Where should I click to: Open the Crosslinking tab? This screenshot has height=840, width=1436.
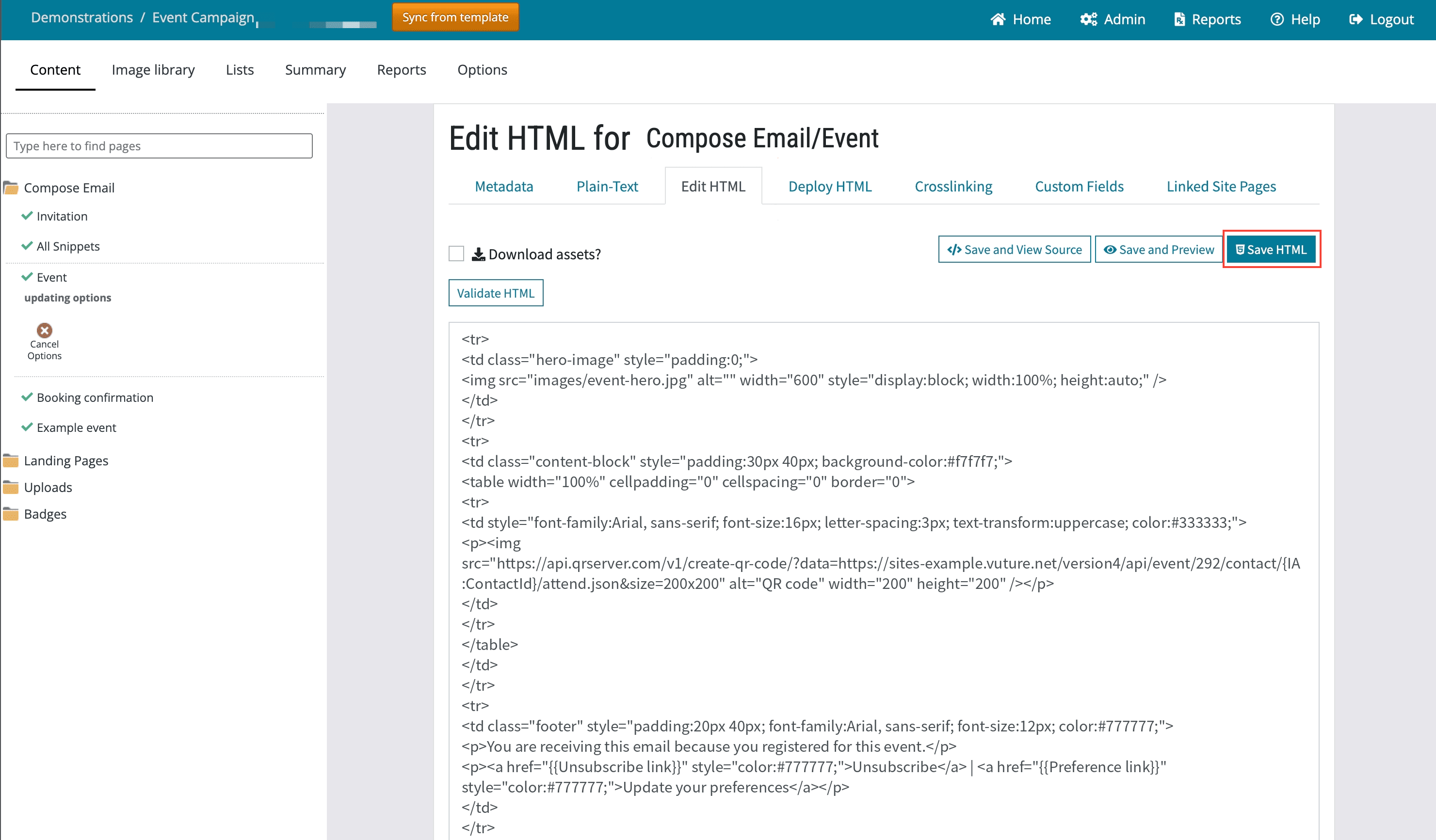(x=953, y=186)
